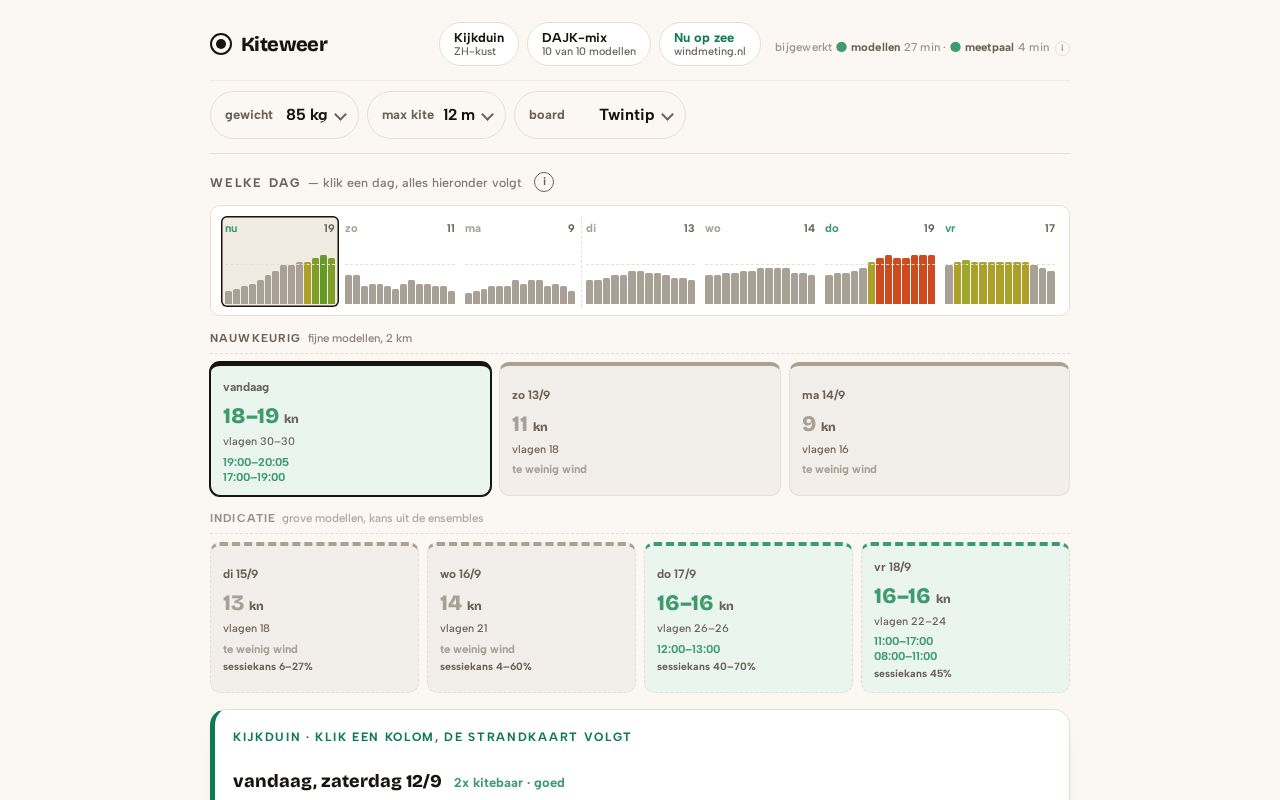1280x800 pixels.
Task: Select the 'ma' day bar chart
Action: click(520, 261)
